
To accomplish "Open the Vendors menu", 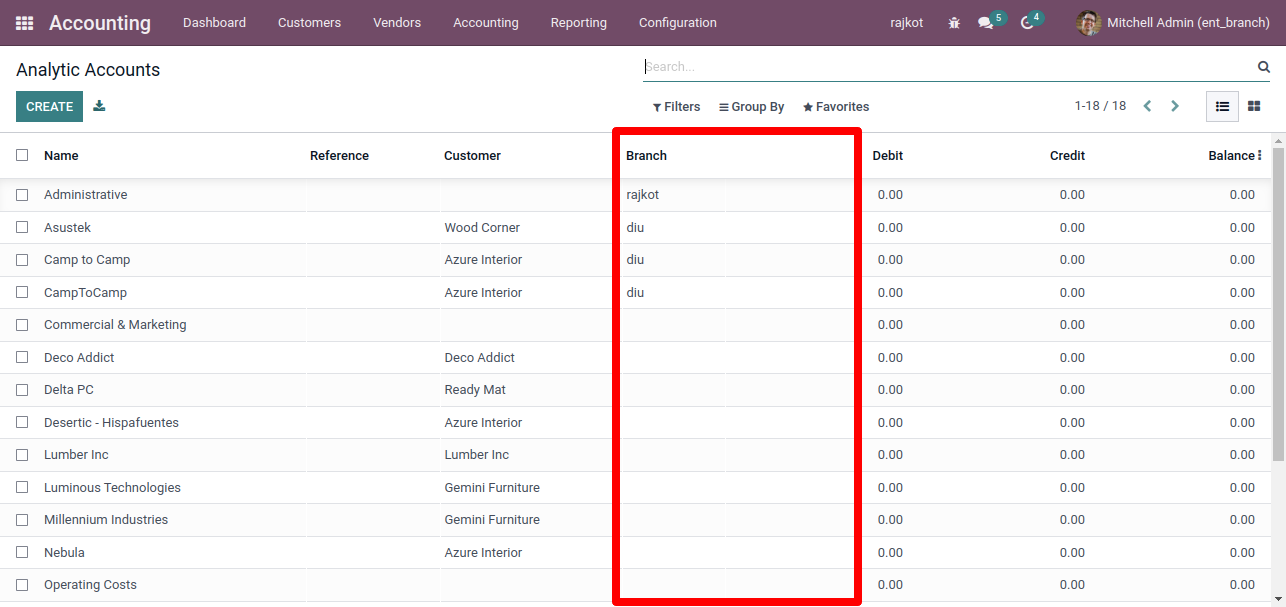I will (397, 23).
